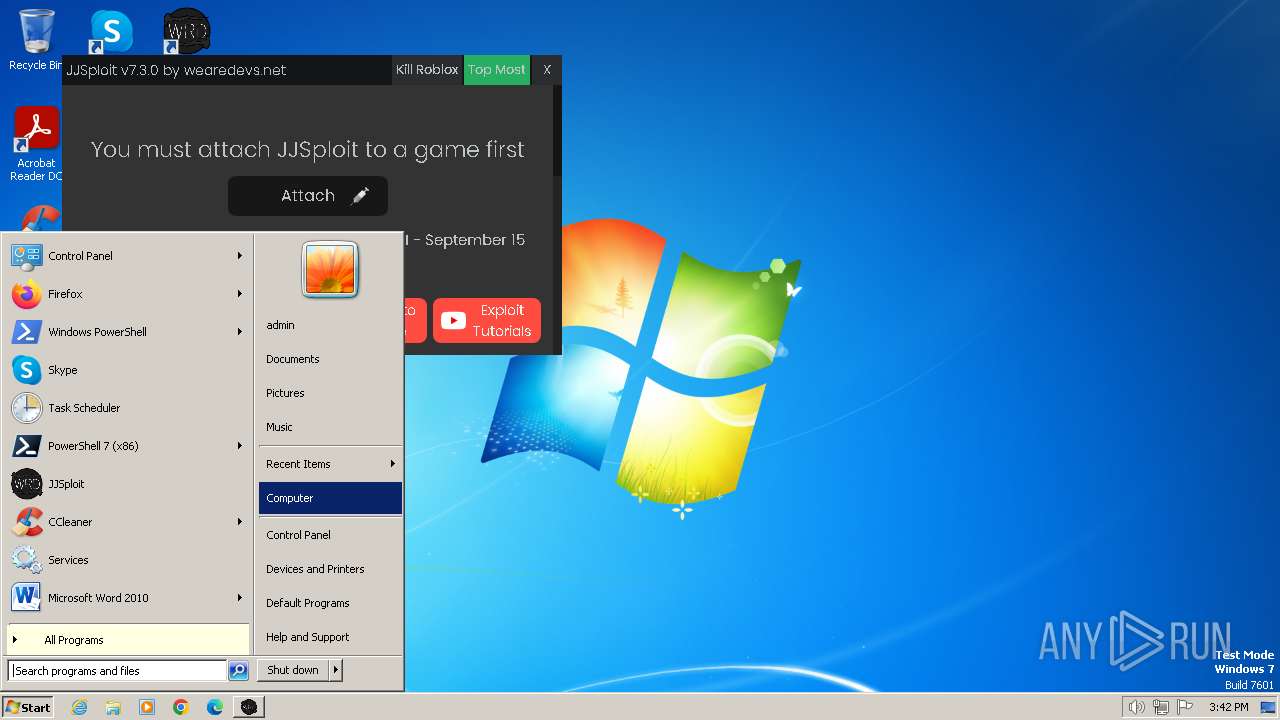Click the Skype icon in Start menu
Image resolution: width=1280 pixels, height=720 pixels.
pyautogui.click(x=26, y=370)
